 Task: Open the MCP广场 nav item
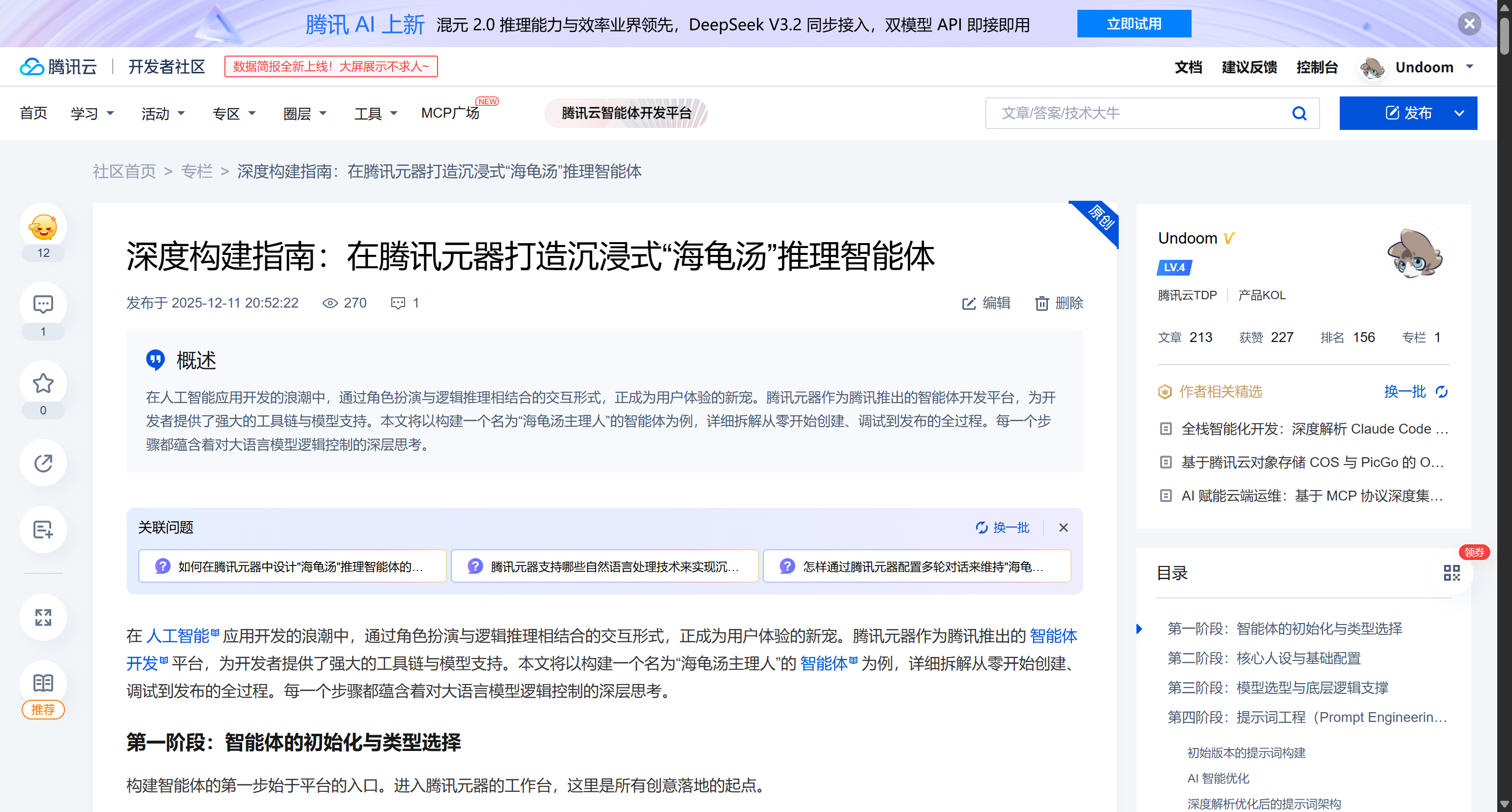(x=450, y=113)
